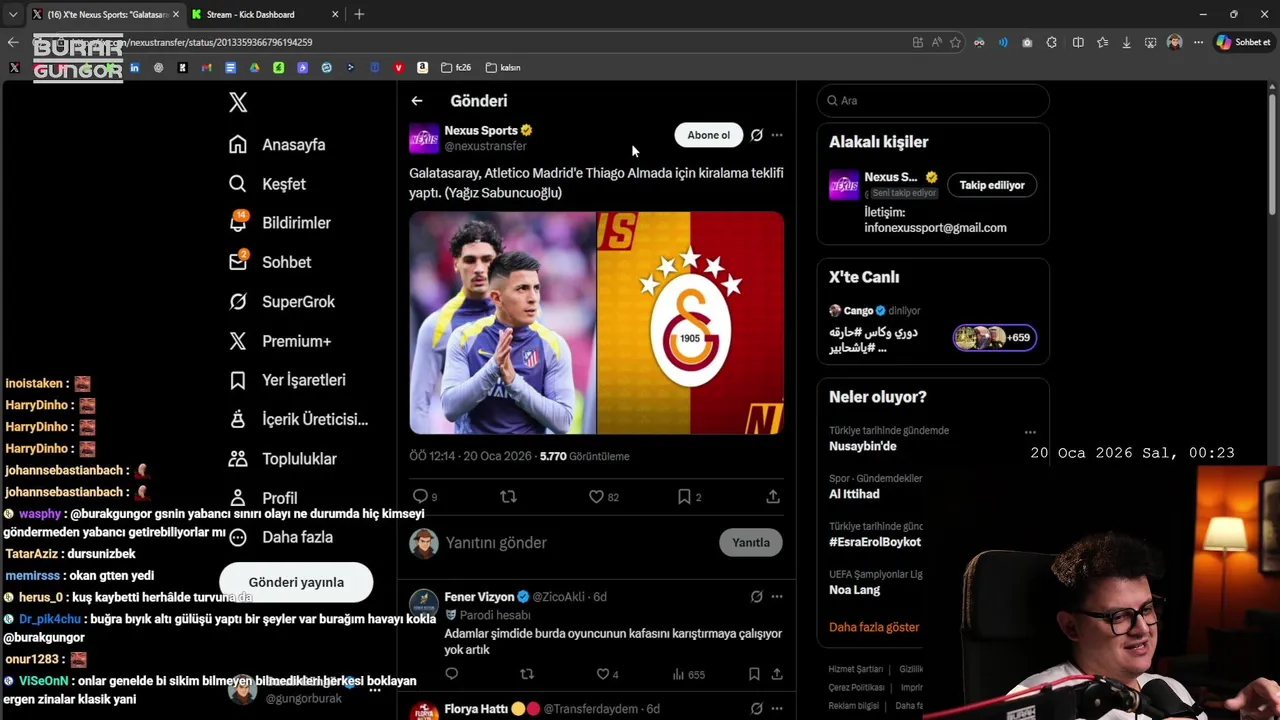Repost the Fener Vizyon comment

click(x=527, y=674)
